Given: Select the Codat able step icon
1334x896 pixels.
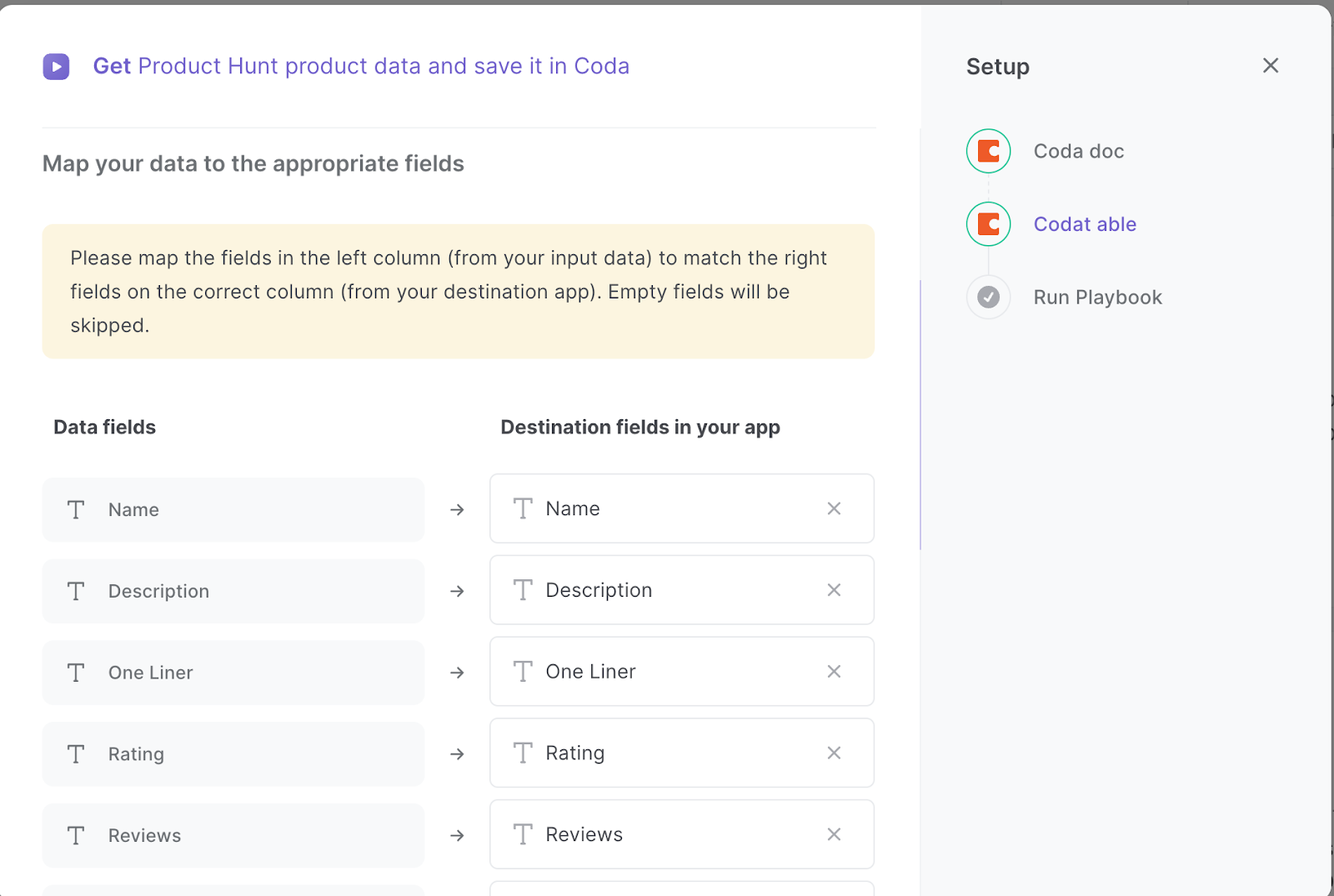Looking at the screenshot, I should (989, 224).
